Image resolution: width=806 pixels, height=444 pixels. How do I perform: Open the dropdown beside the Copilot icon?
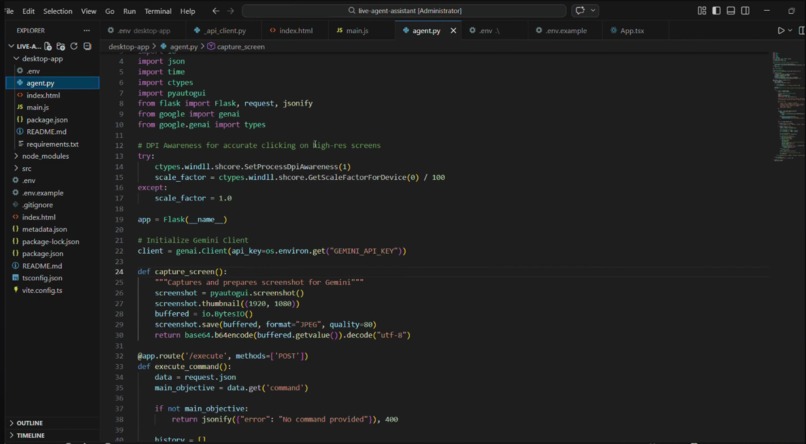click(x=593, y=11)
